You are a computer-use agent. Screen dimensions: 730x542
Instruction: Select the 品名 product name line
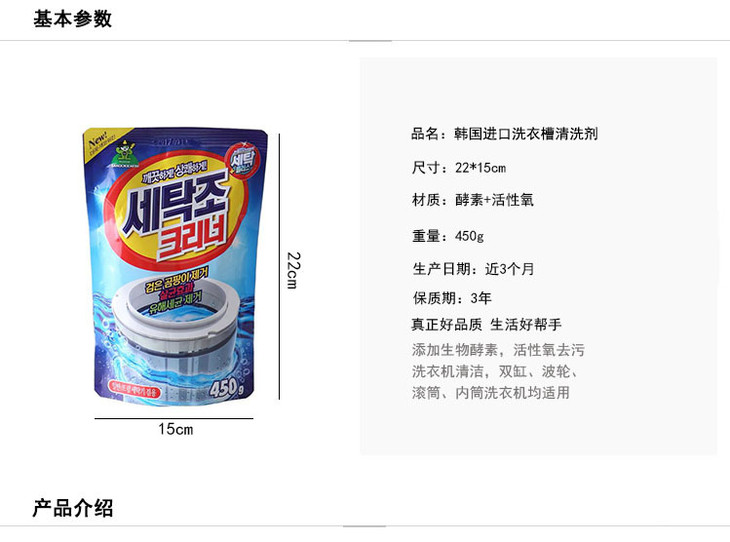coord(504,134)
